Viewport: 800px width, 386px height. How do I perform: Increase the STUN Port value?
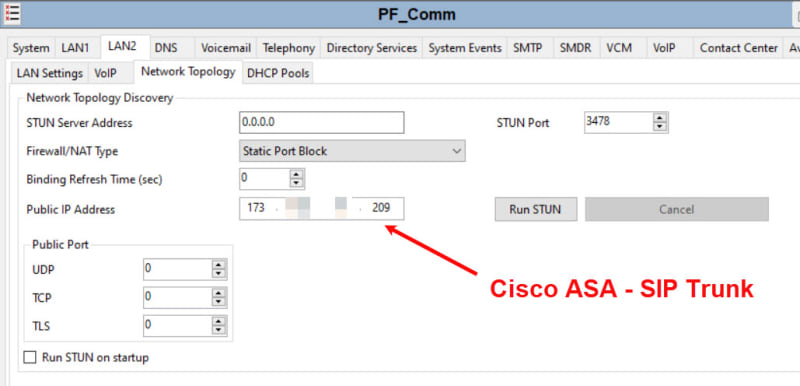660,118
